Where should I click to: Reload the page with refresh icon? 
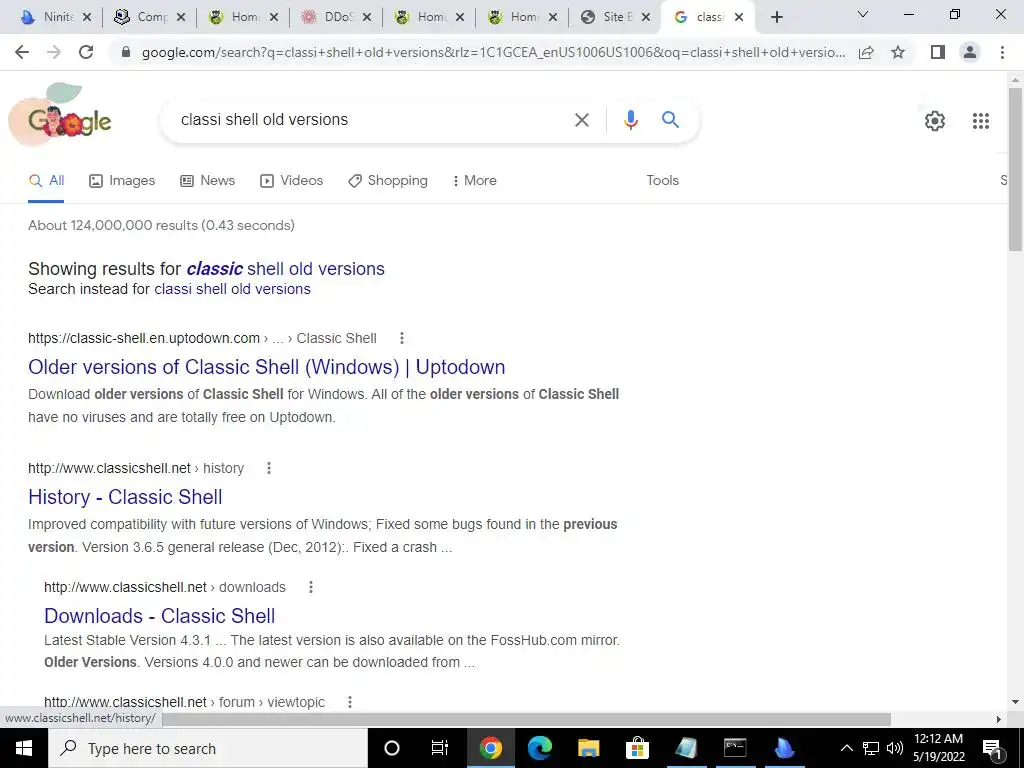86,52
